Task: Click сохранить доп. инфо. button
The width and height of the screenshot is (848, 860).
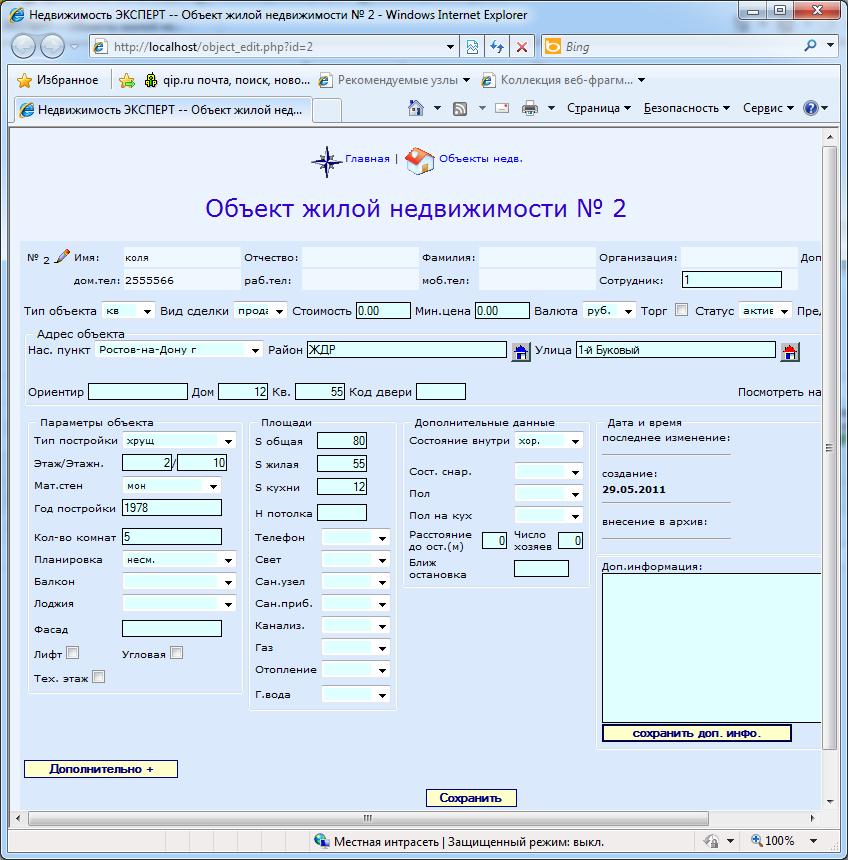Action: tap(697, 733)
